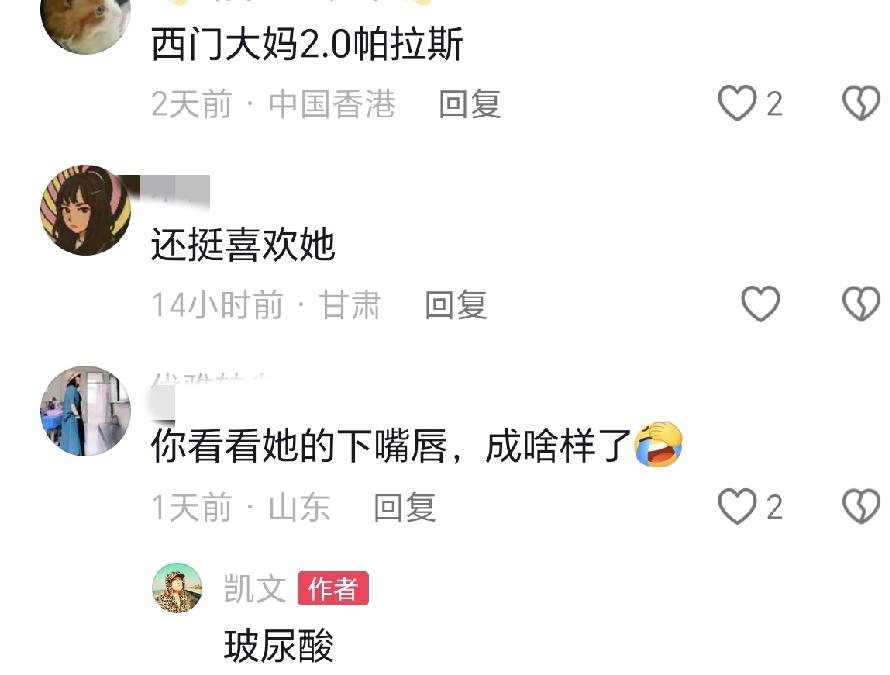Click the red 作者 author badge
The width and height of the screenshot is (890, 675).
tap(333, 588)
